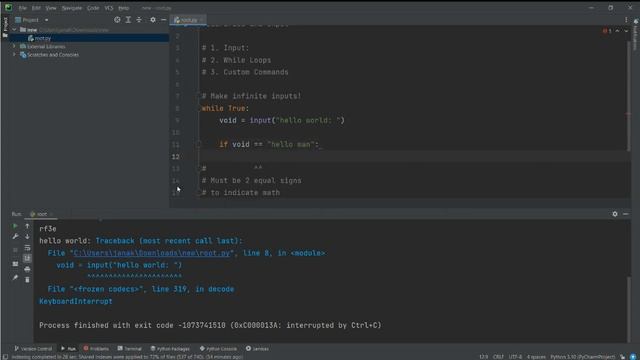Image resolution: width=640 pixels, height=360 pixels.
Task: Clear Run console with trash icon
Action: [27, 280]
